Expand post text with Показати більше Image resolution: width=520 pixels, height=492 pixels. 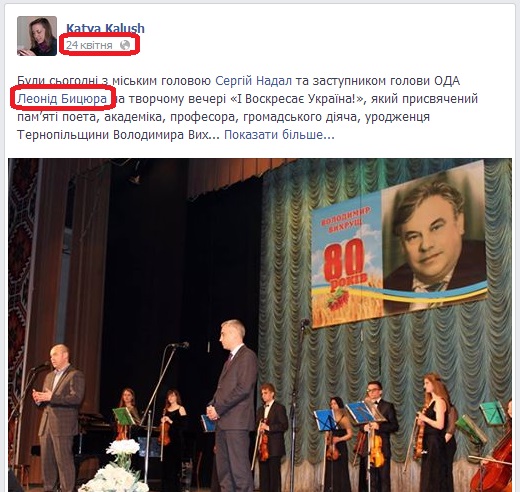click(279, 135)
